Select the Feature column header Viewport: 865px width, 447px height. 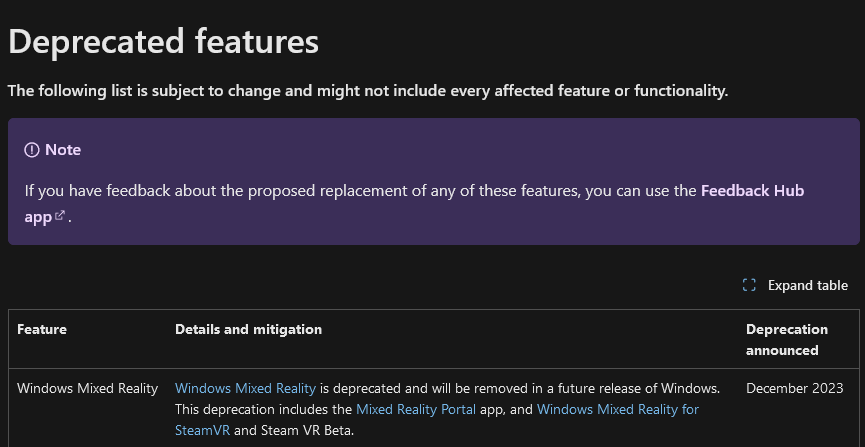coord(42,329)
